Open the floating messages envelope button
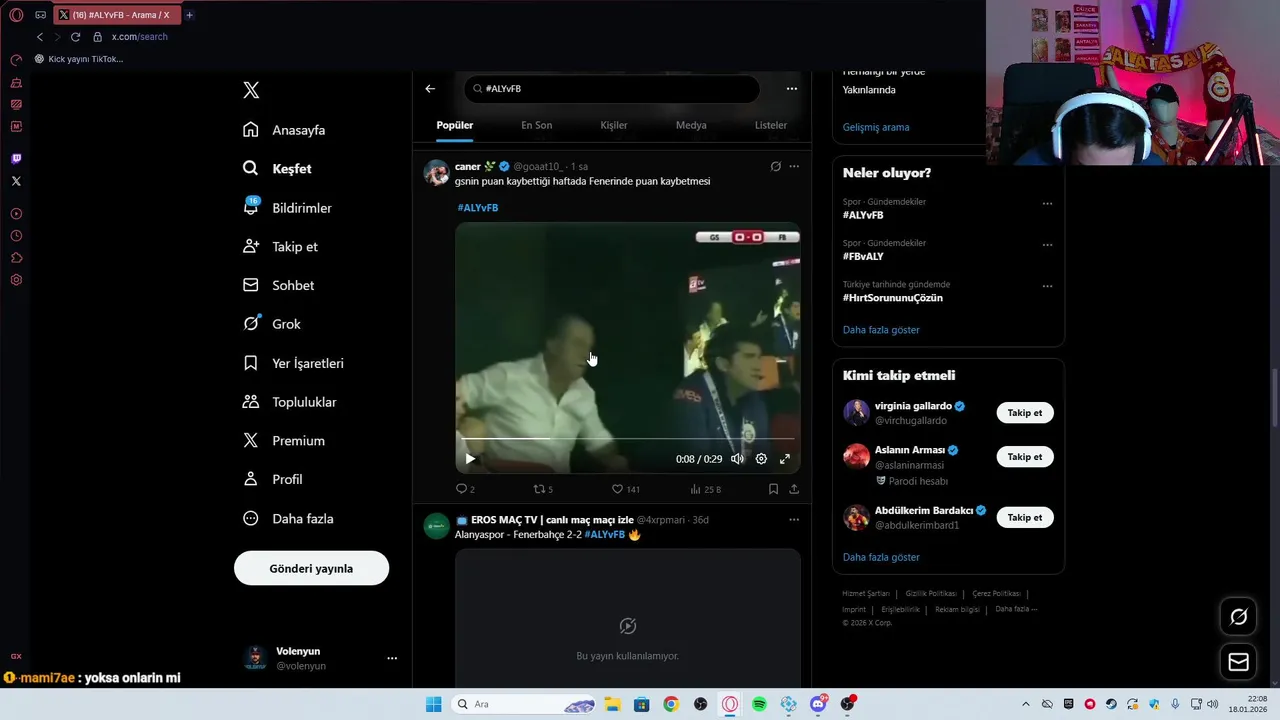This screenshot has width=1280, height=720. tap(1238, 662)
